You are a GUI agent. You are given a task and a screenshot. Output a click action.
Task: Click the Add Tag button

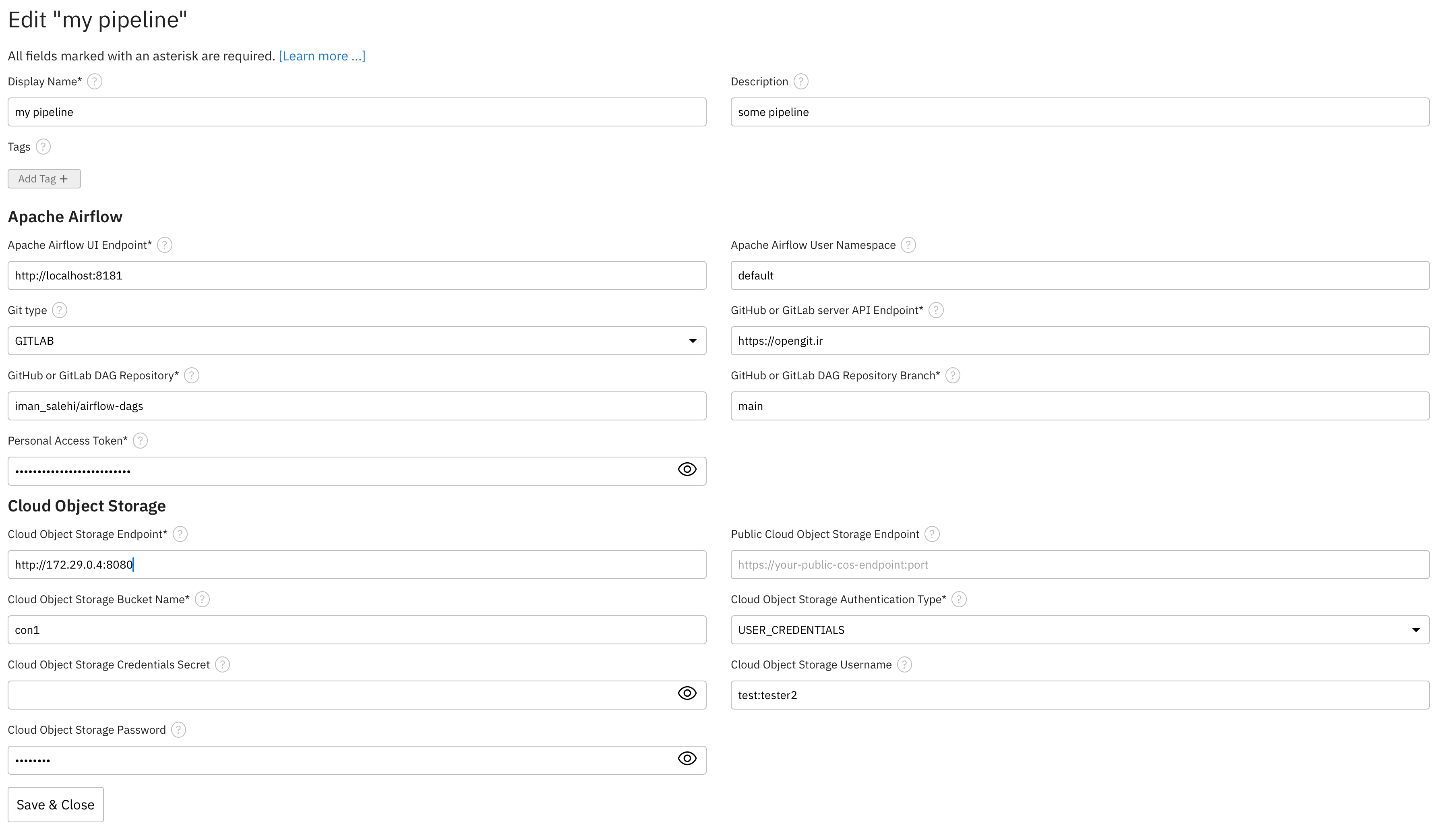point(44,179)
